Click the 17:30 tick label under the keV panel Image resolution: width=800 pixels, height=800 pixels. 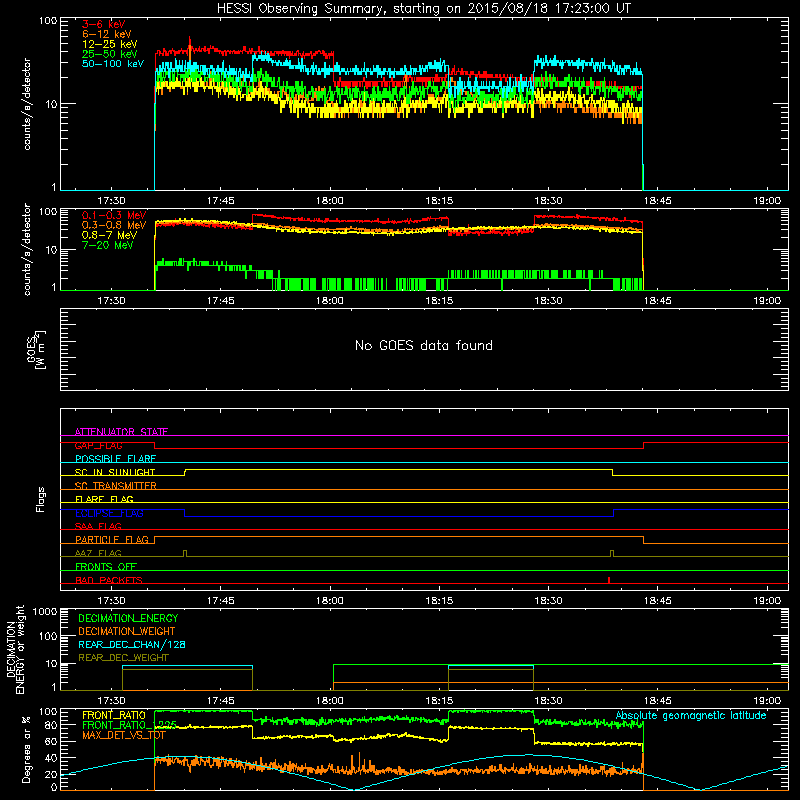111,201
